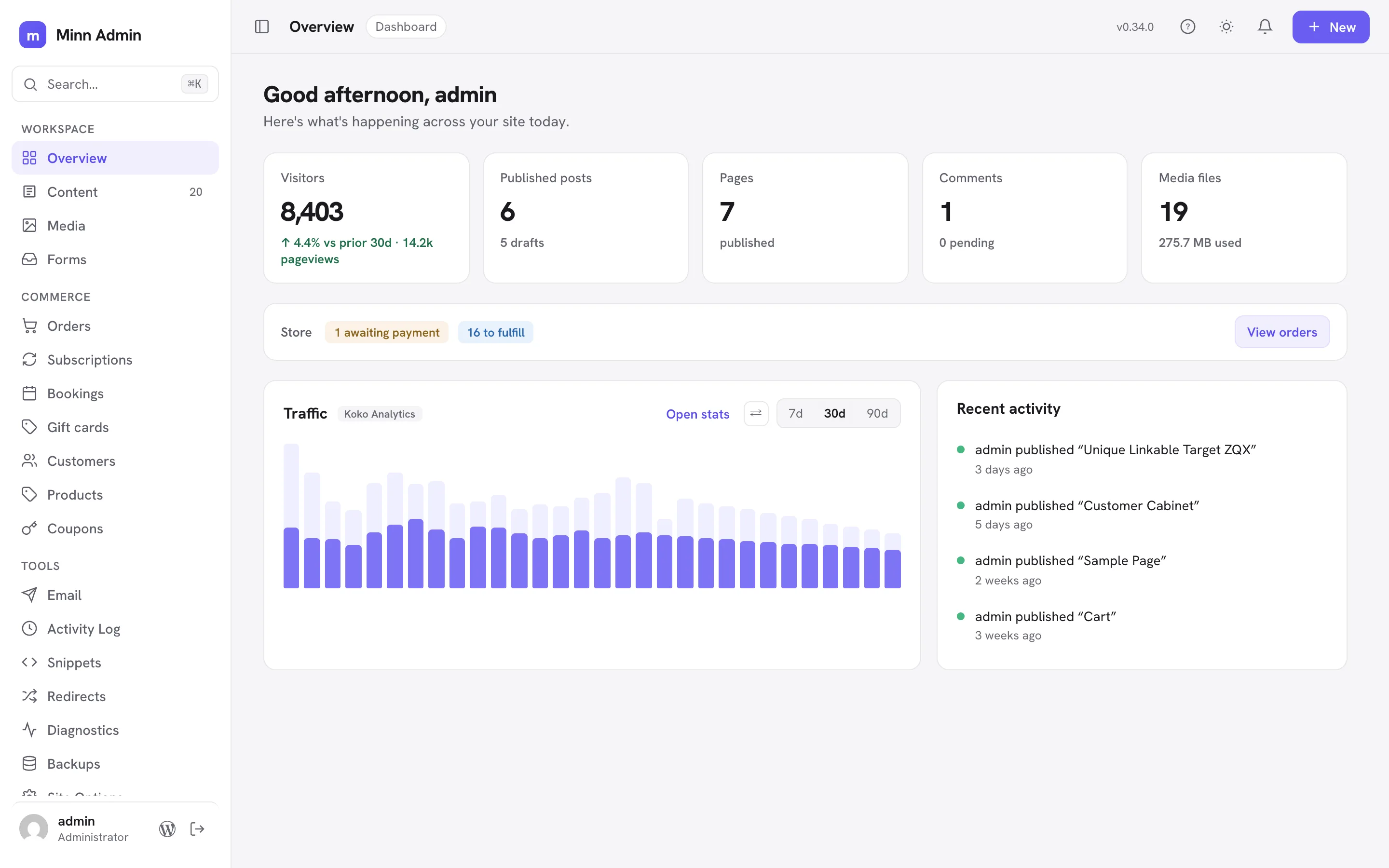
Task: Click the New button
Action: [1331, 27]
